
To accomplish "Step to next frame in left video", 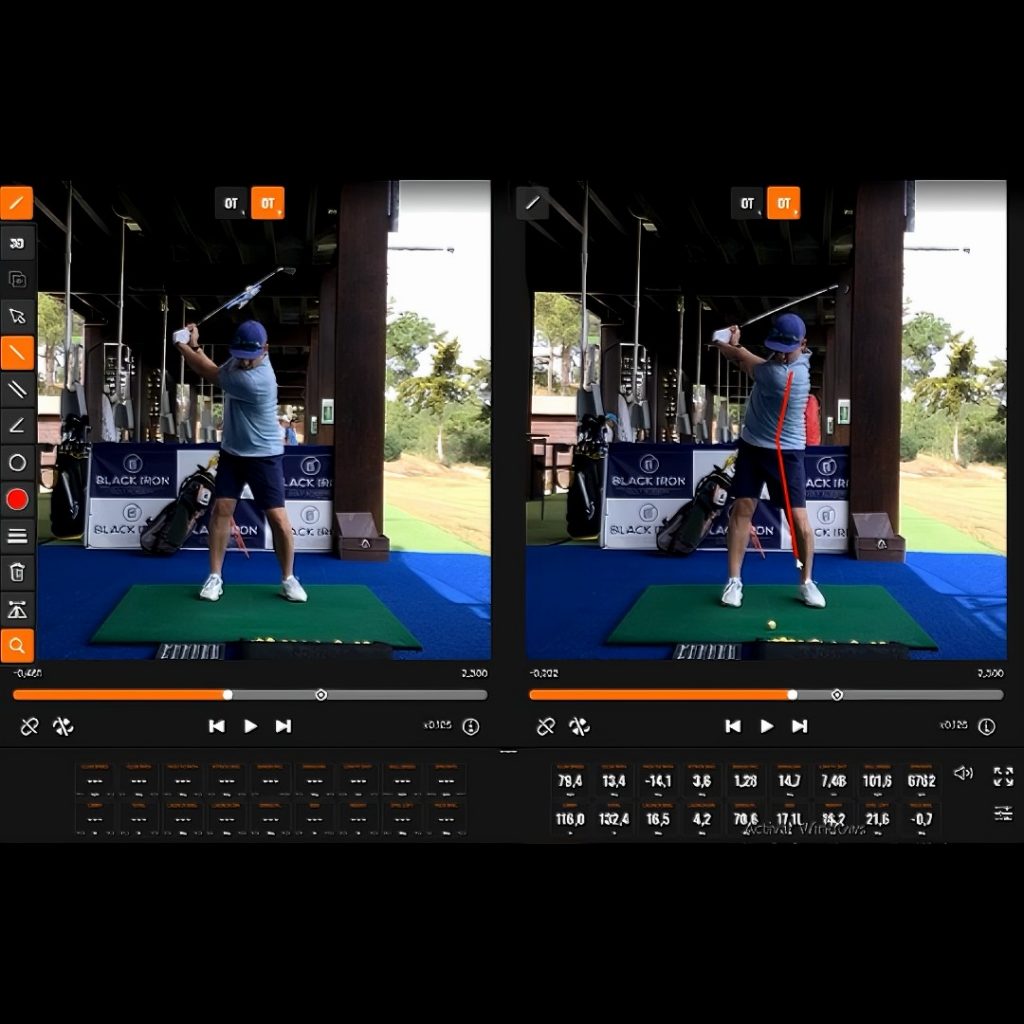I will point(283,726).
